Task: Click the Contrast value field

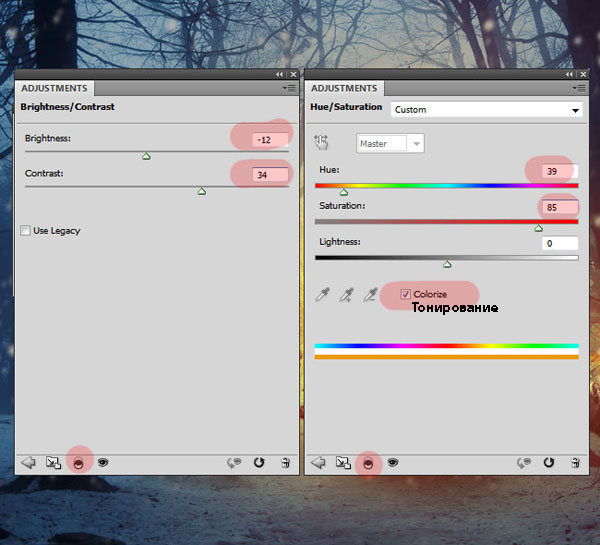Action: (x=270, y=175)
